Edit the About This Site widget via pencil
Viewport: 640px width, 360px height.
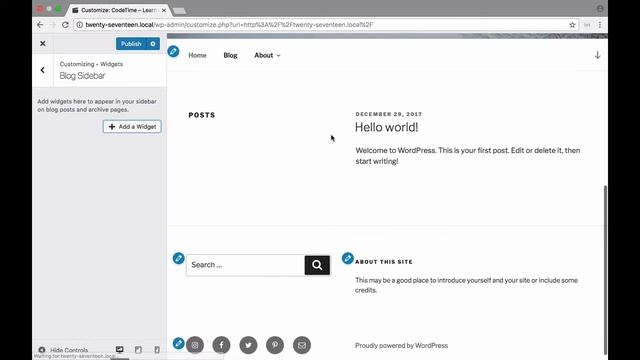click(x=347, y=258)
